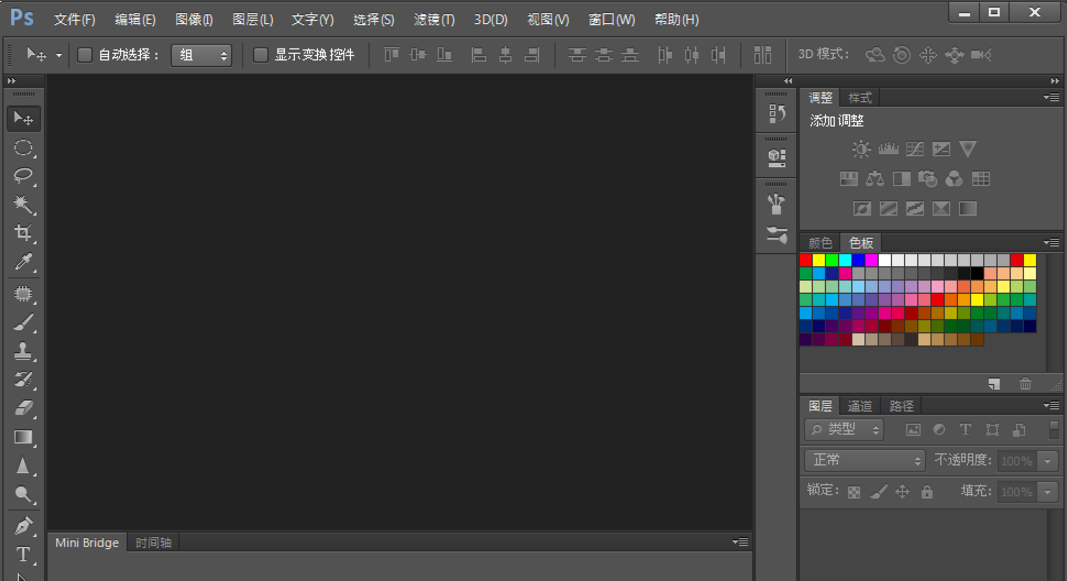Click the delete swatch trash button
This screenshot has width=1067, height=581.
[1024, 383]
